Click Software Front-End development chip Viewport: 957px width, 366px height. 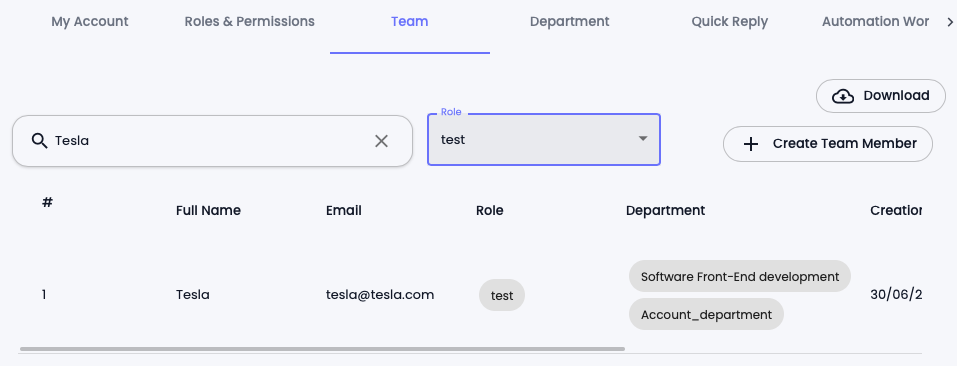pos(740,276)
